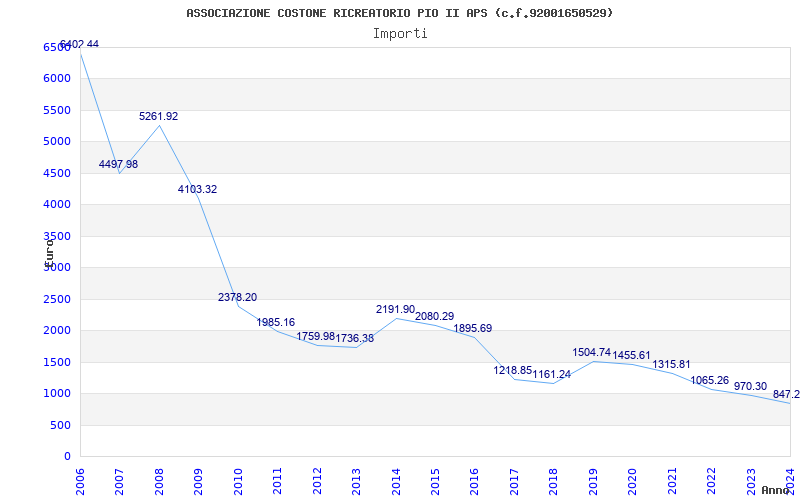Screen dimensions: 800x500
Task: Click data label 1161.24
Action: pyautogui.click(x=552, y=374)
